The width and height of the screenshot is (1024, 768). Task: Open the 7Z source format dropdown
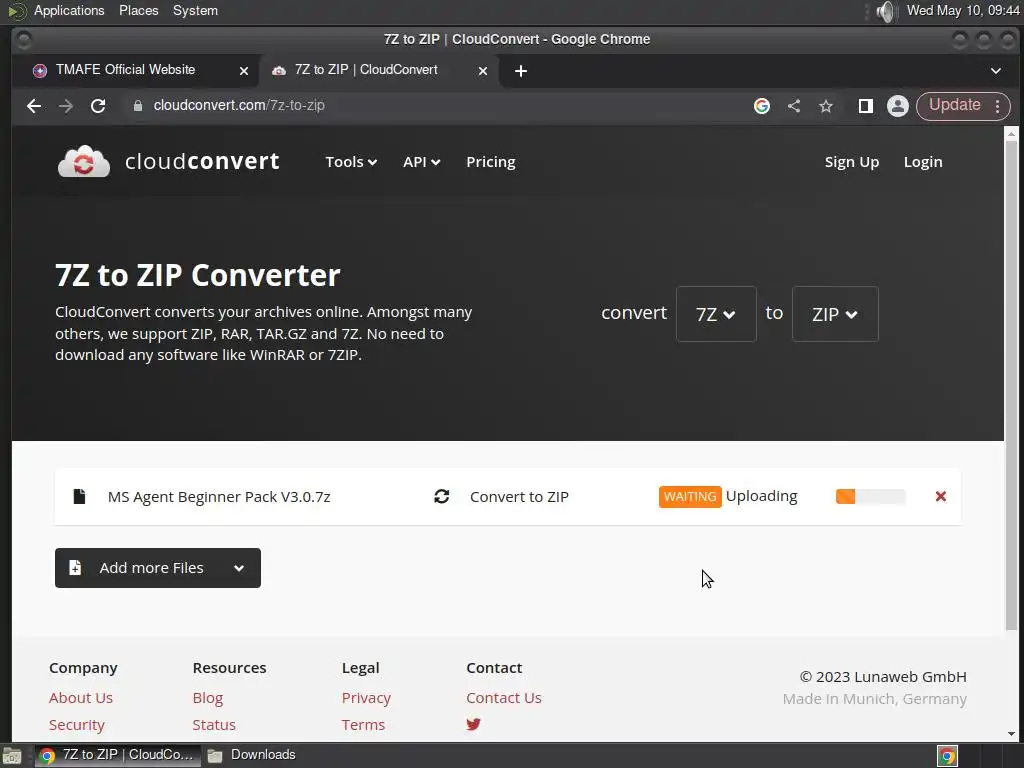(x=716, y=314)
